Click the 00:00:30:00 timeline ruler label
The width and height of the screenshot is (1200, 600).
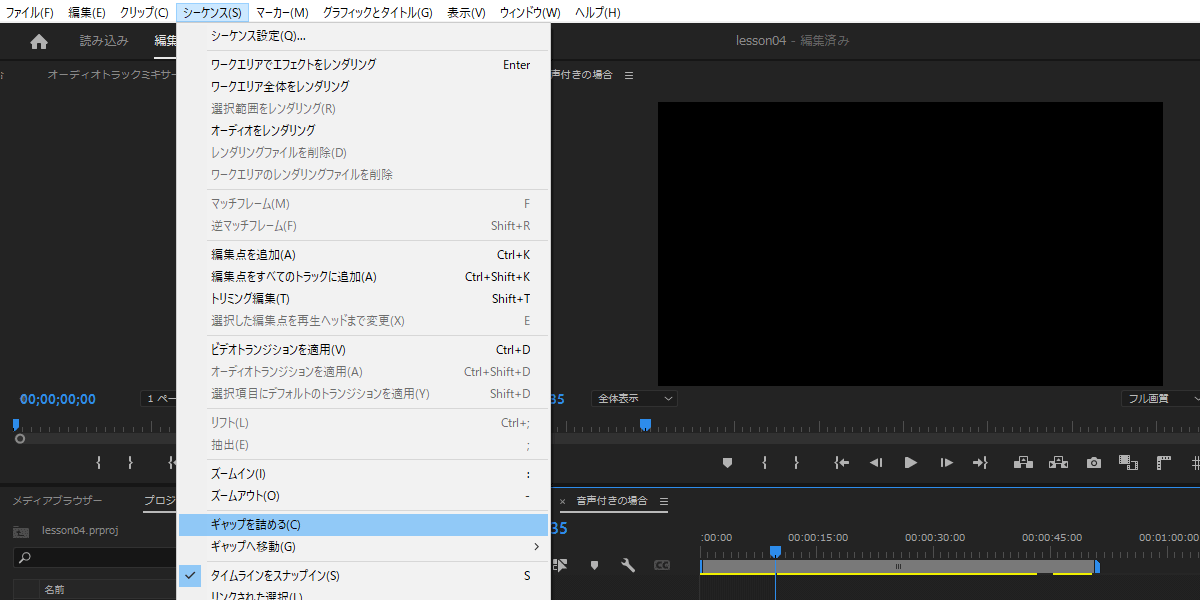(935, 538)
